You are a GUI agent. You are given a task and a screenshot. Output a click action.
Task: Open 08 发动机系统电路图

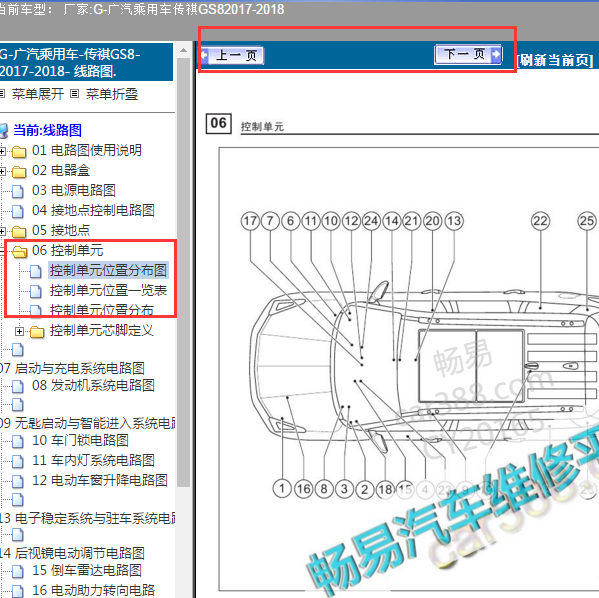93,385
